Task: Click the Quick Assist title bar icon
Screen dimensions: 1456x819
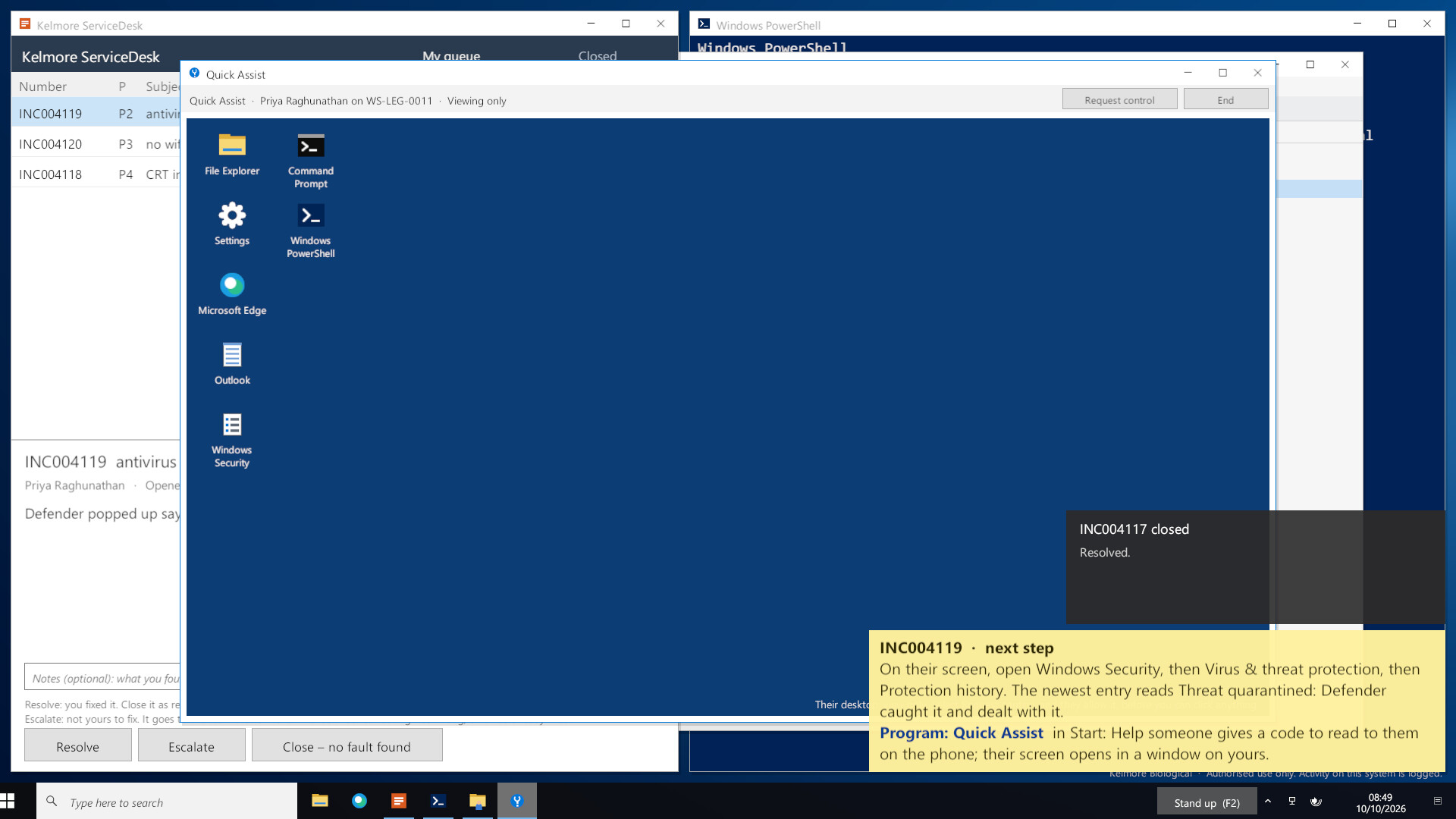Action: point(194,74)
